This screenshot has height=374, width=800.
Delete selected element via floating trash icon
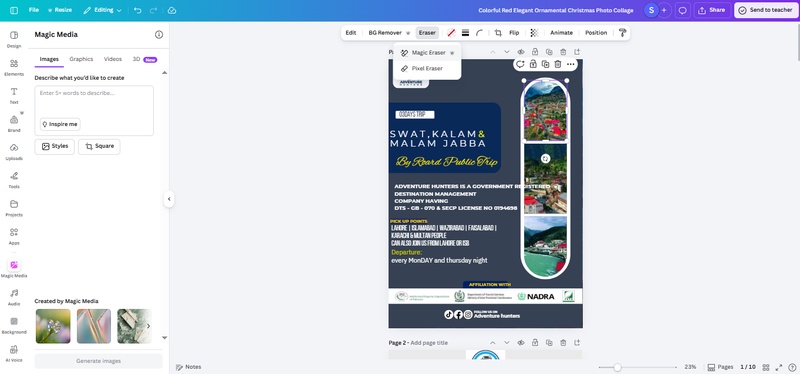coord(558,64)
